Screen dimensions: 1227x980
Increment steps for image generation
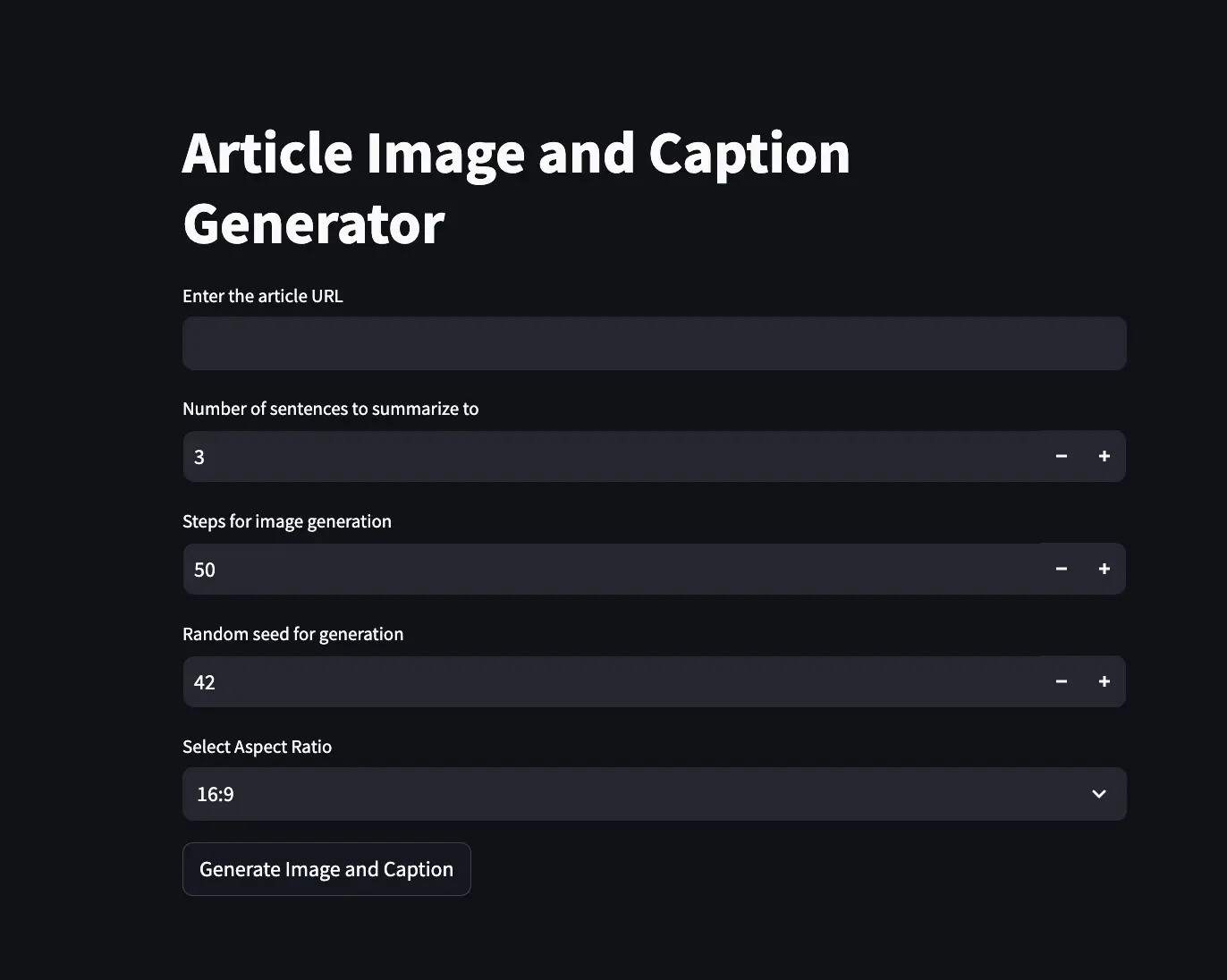coord(1104,569)
